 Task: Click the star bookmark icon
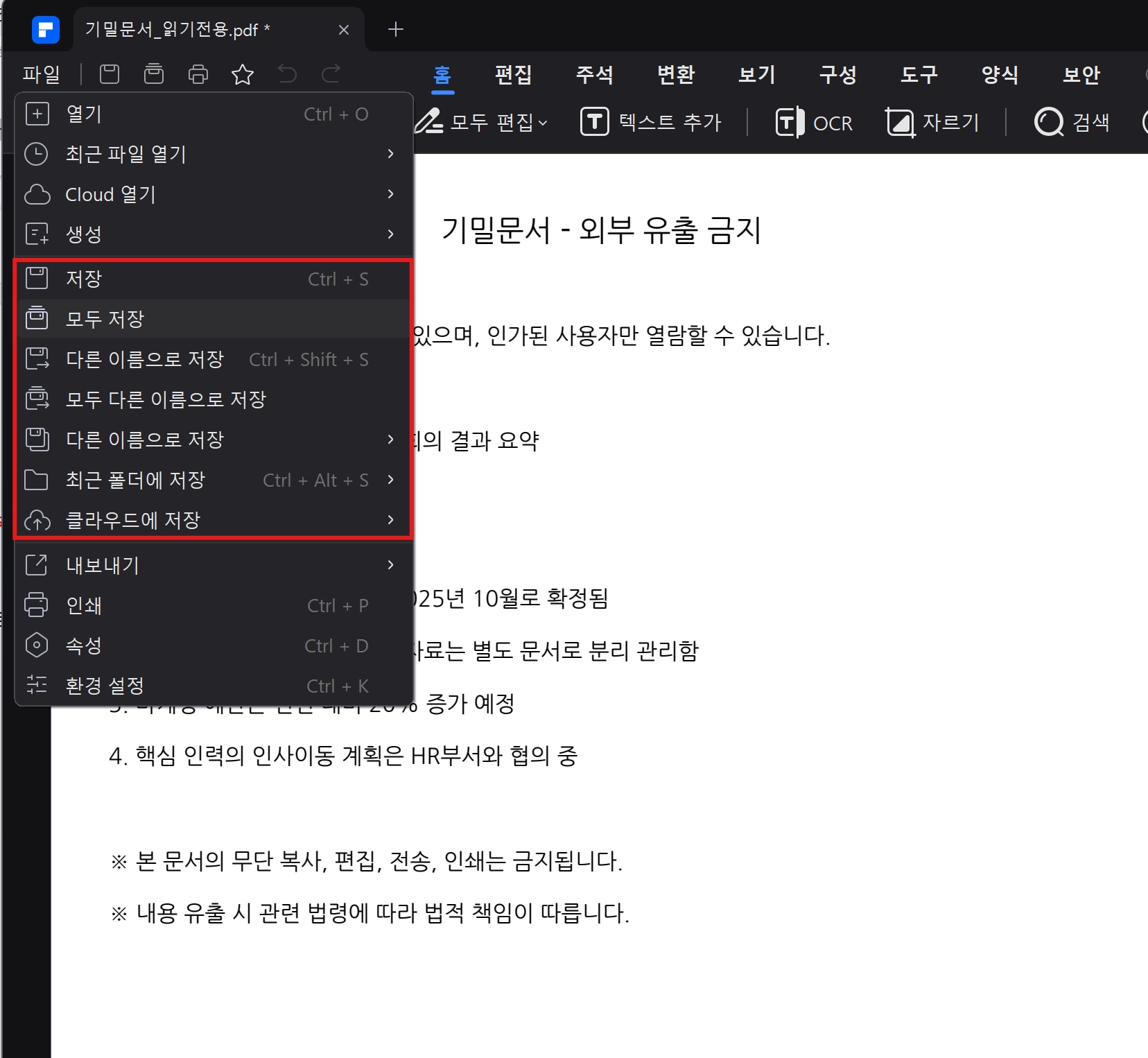(x=243, y=73)
